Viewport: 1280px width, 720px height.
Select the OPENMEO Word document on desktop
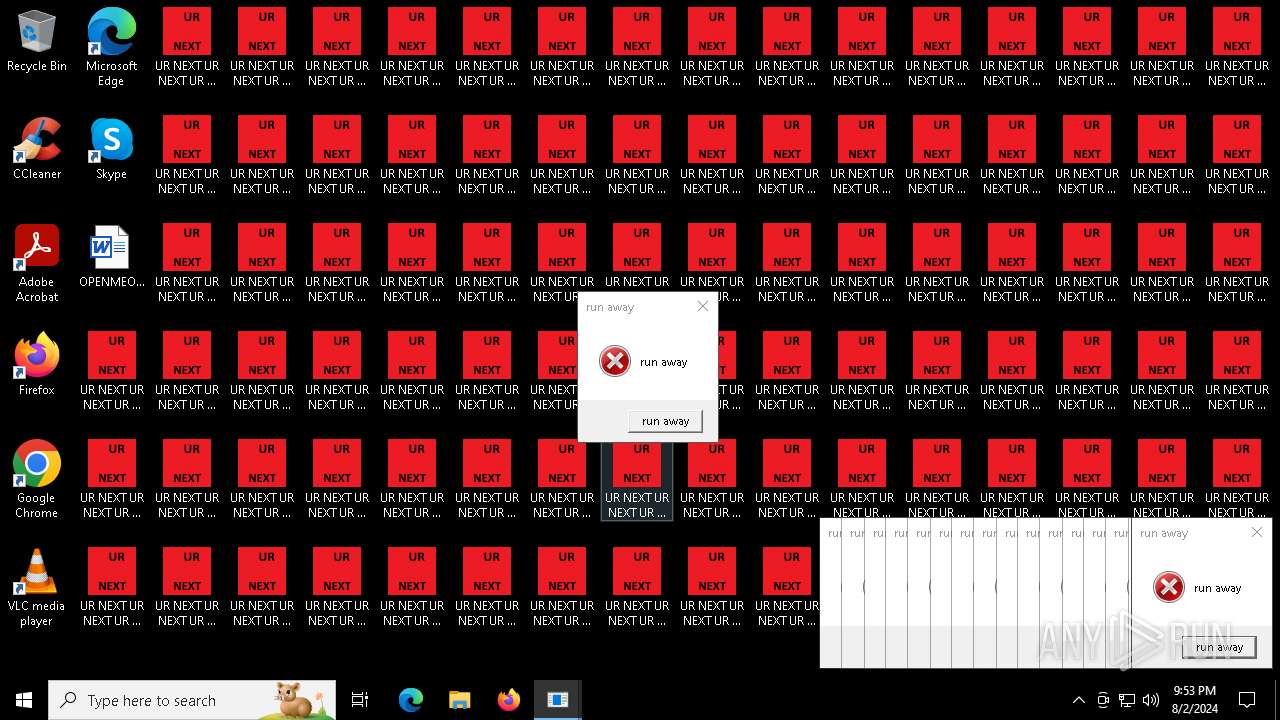[111, 256]
